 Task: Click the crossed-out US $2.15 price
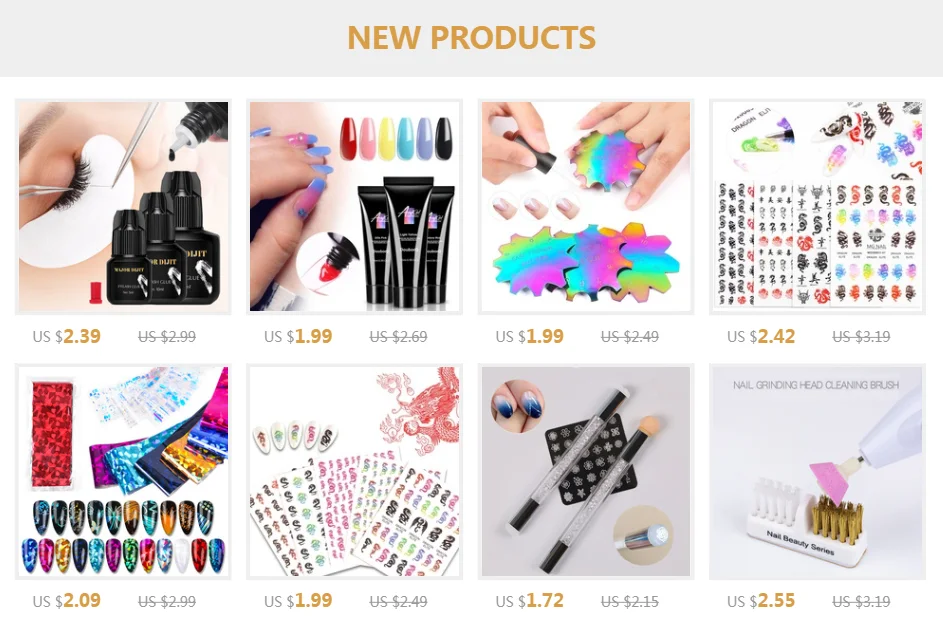point(630,601)
